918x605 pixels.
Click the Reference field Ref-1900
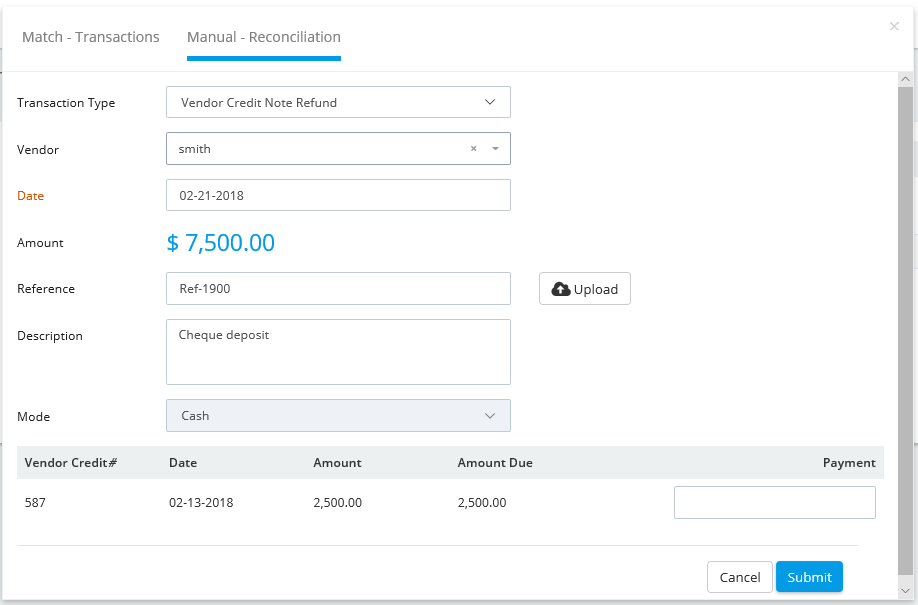point(338,288)
